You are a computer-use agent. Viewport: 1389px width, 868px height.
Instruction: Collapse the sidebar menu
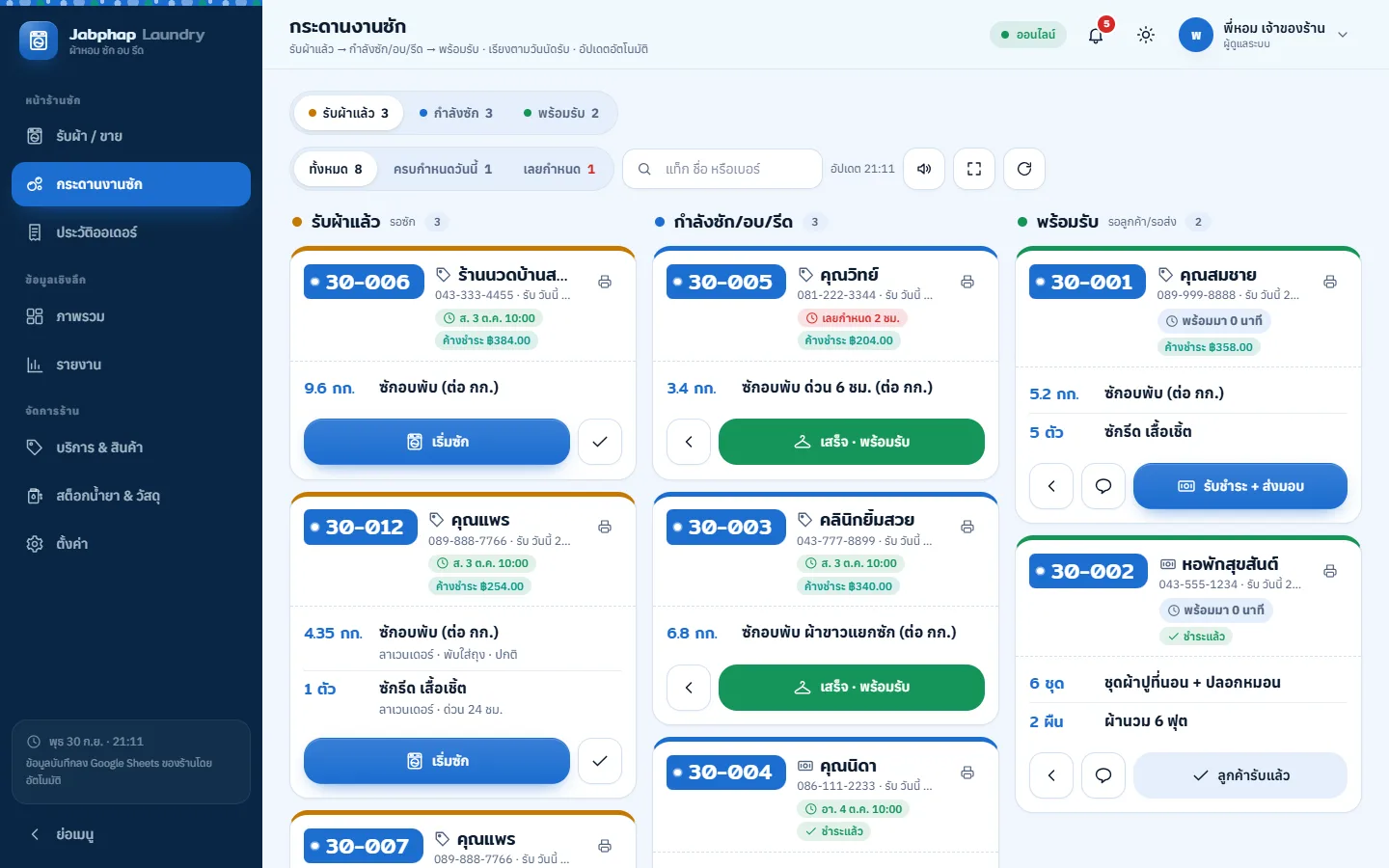[131, 834]
